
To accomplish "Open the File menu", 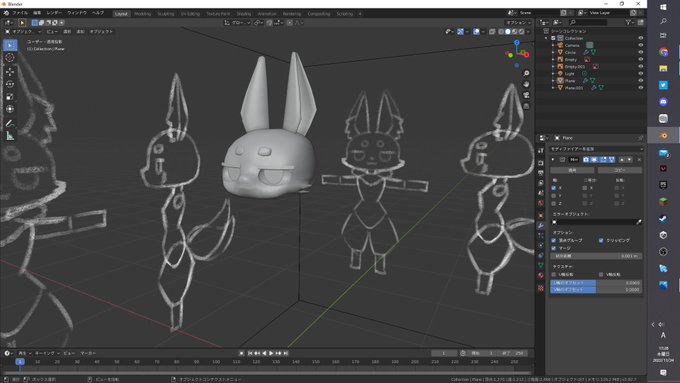I will click(x=20, y=13).
